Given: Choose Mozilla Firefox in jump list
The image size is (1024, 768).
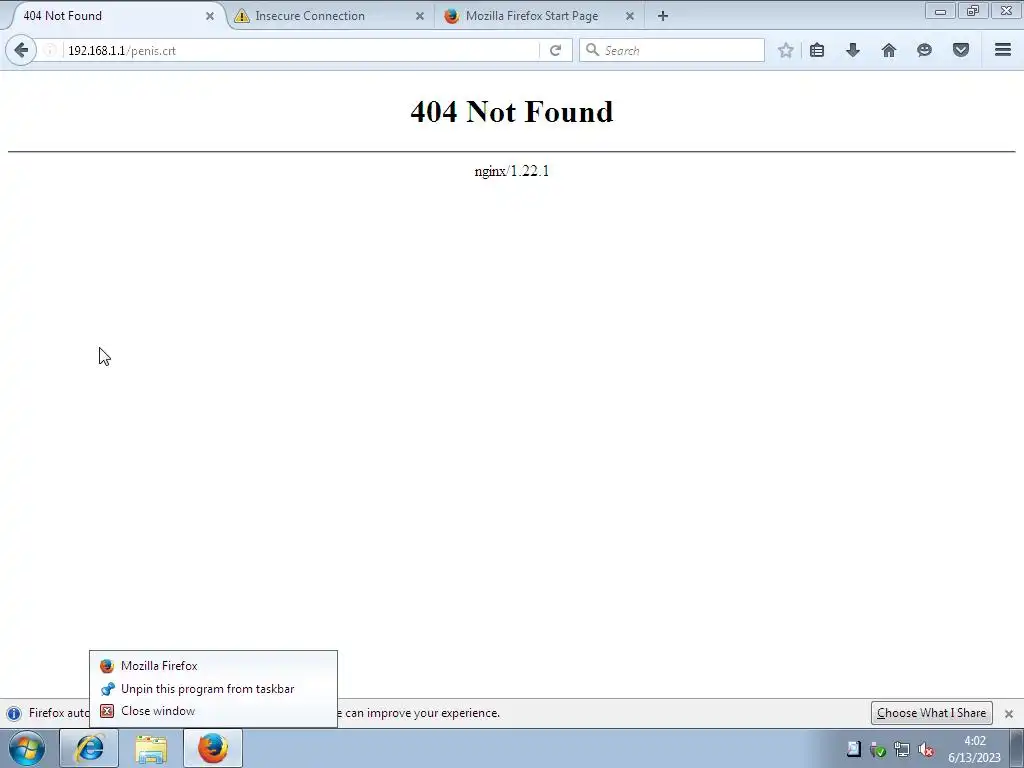Looking at the screenshot, I should click(213, 665).
